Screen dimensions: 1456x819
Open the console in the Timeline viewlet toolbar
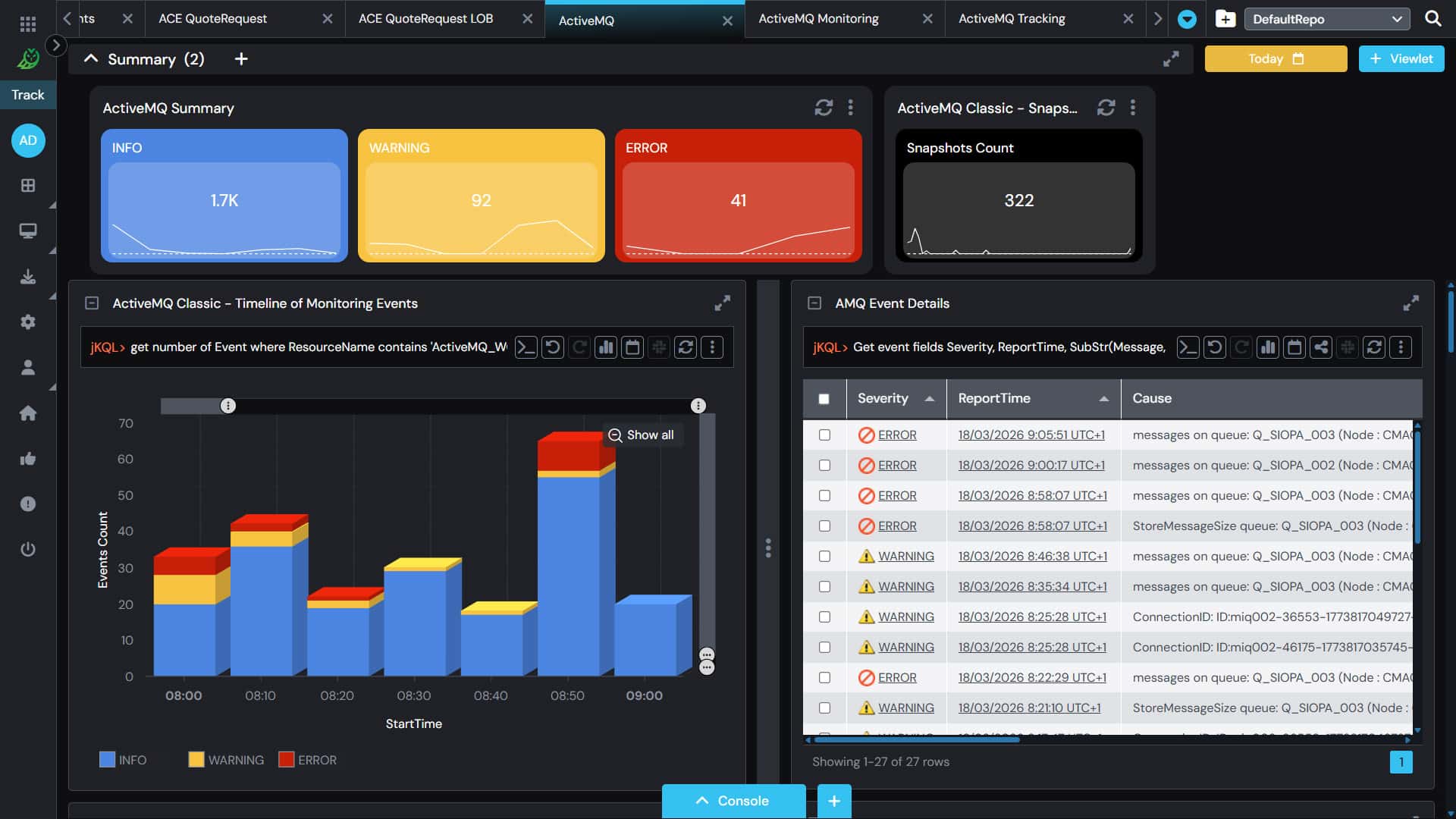point(526,347)
